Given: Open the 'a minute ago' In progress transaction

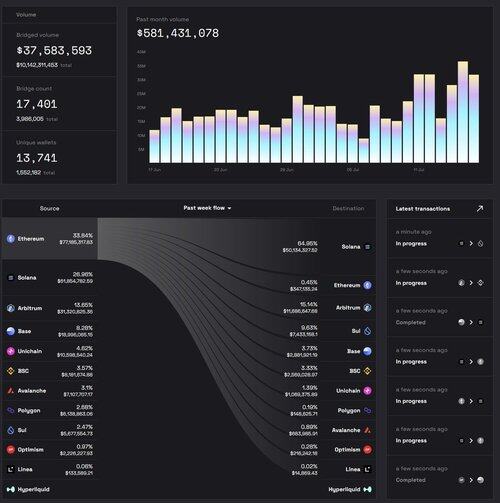Looking at the screenshot, I should [440, 238].
